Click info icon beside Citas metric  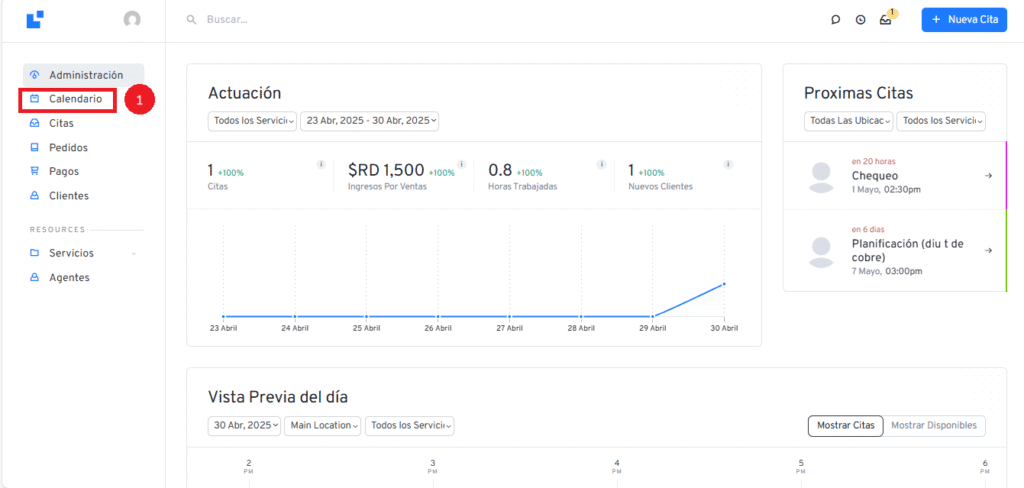pos(321,164)
